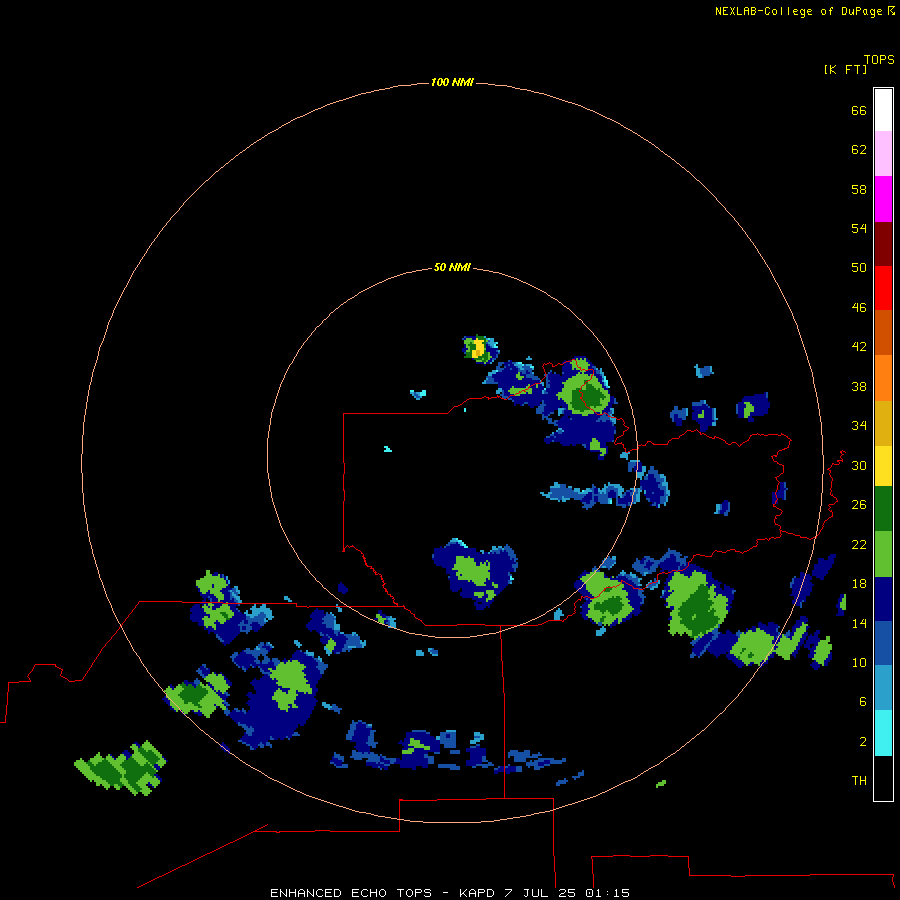
Task: Click legend label 42
Action: [x=859, y=346]
